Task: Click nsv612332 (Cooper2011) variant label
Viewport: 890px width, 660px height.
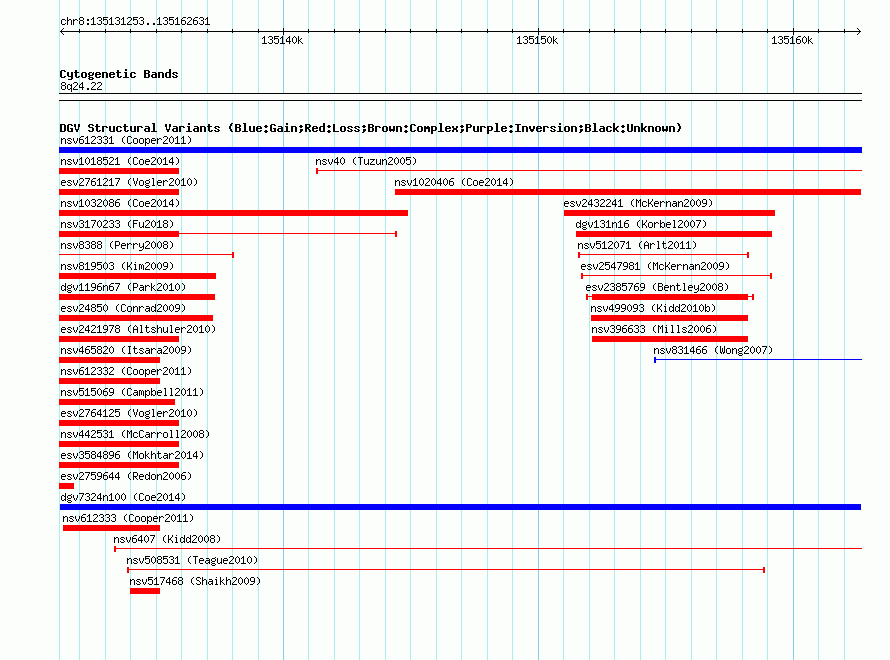Action: click(x=126, y=371)
